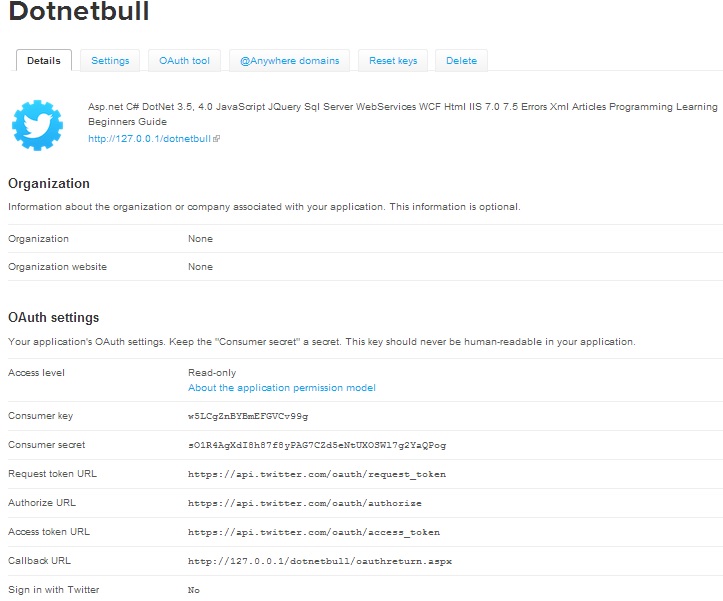Open the Delete tab
Image resolution: width=723 pixels, height=601 pixels.
click(x=461, y=60)
